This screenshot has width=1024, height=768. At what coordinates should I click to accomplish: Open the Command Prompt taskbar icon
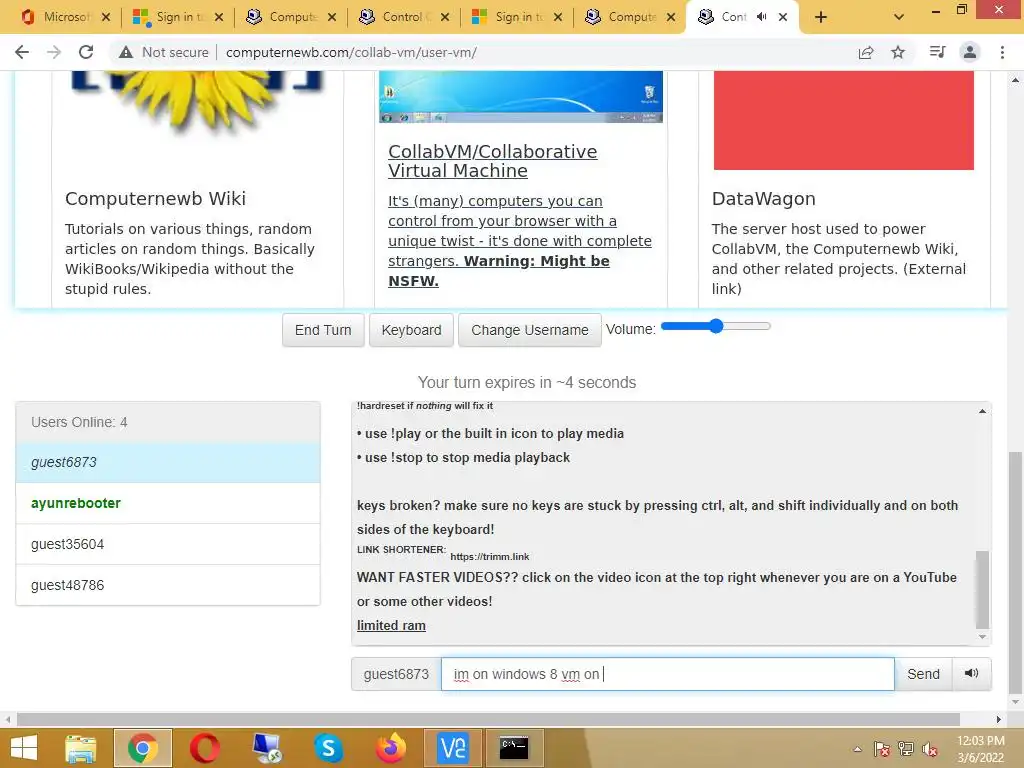(515, 748)
